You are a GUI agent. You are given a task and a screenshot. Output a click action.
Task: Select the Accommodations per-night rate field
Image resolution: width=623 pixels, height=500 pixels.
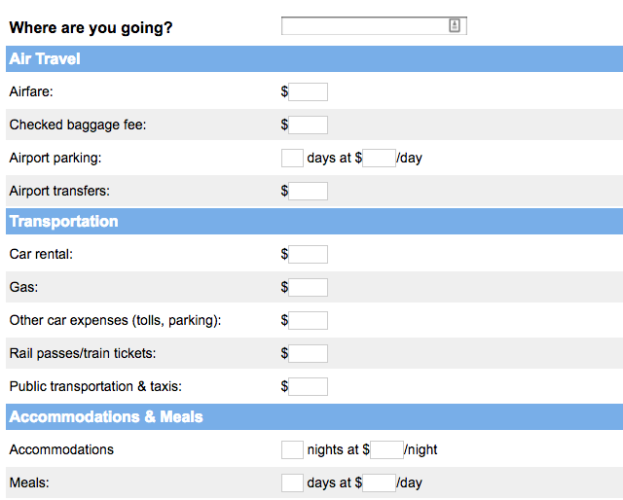[386, 450]
